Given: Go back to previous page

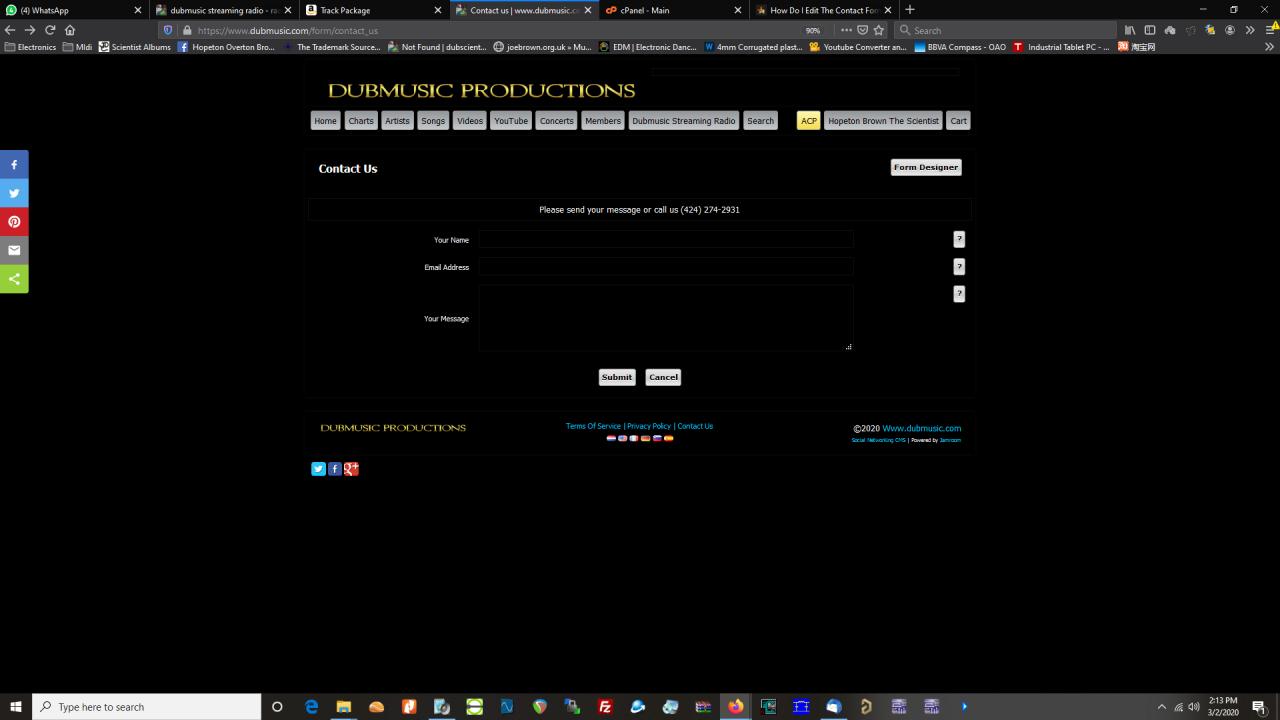Looking at the screenshot, I should 10,30.
